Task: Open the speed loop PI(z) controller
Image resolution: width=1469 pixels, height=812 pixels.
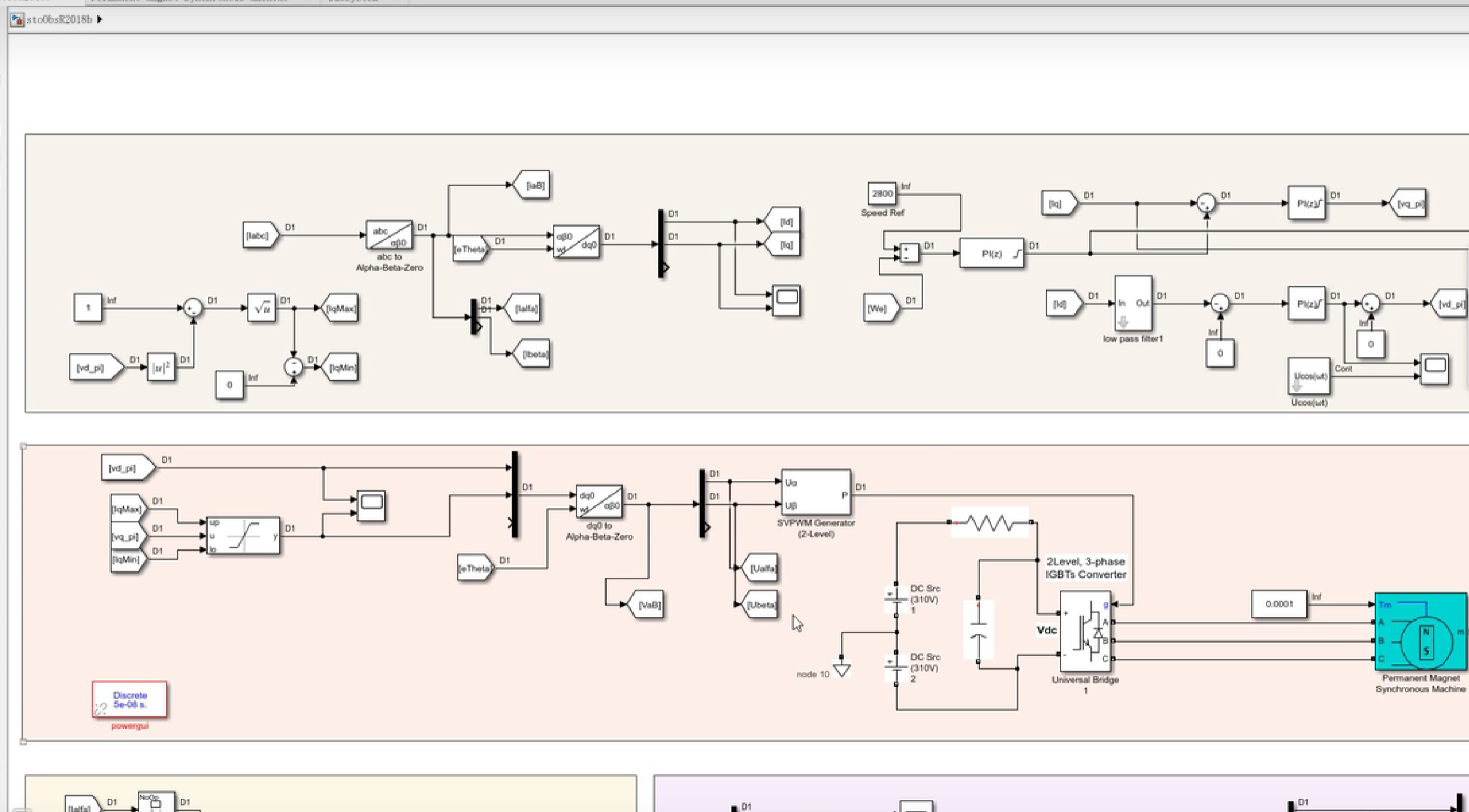Action: coord(992,254)
